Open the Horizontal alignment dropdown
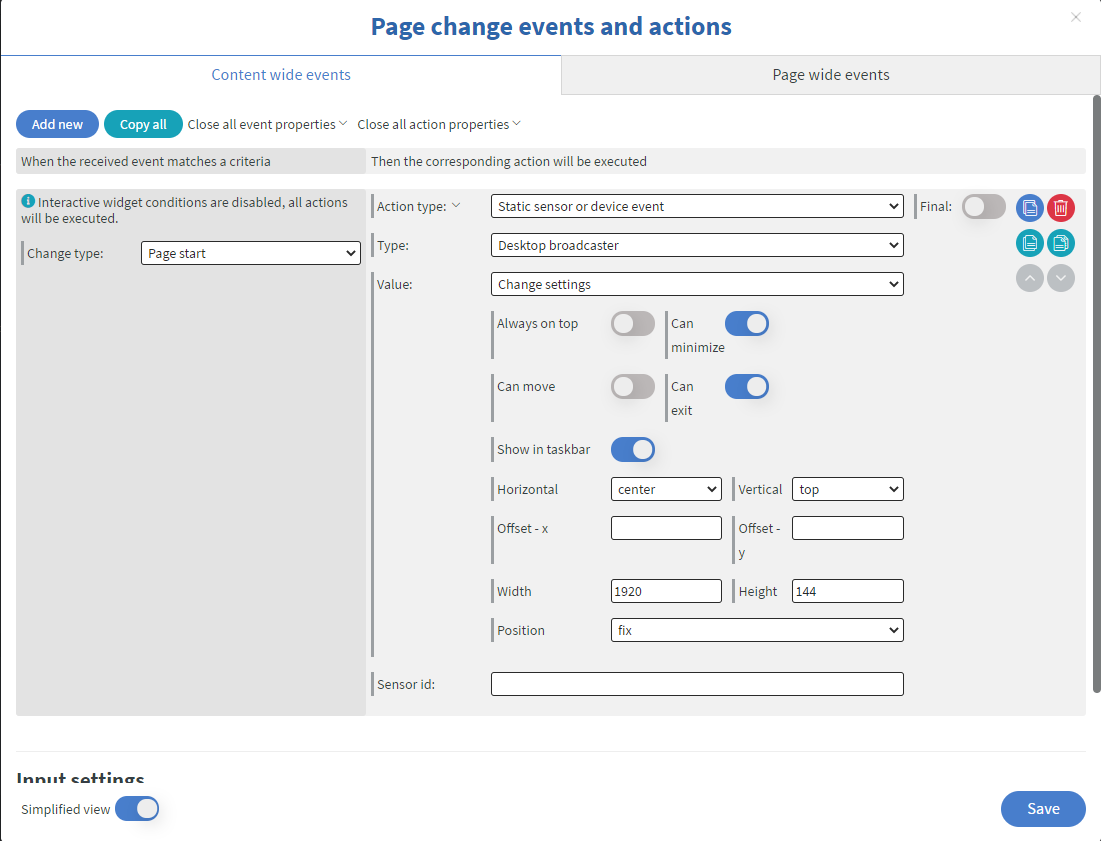Screen dimensions: 1101x841 pos(666,489)
